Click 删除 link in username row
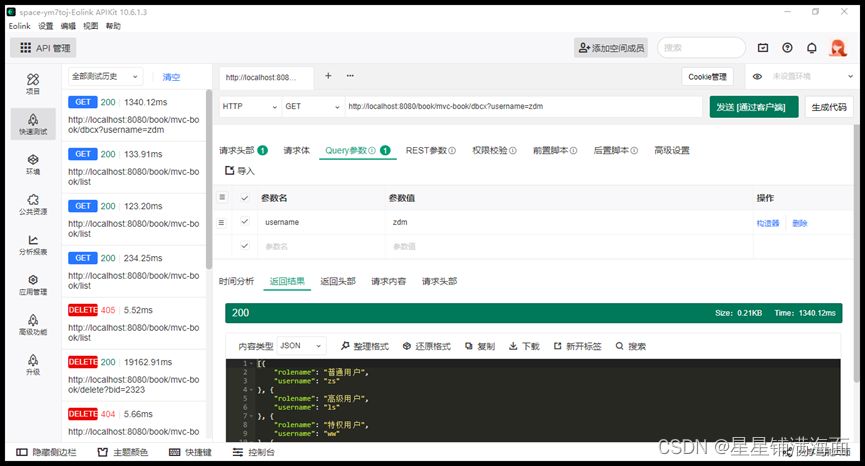 (x=800, y=223)
